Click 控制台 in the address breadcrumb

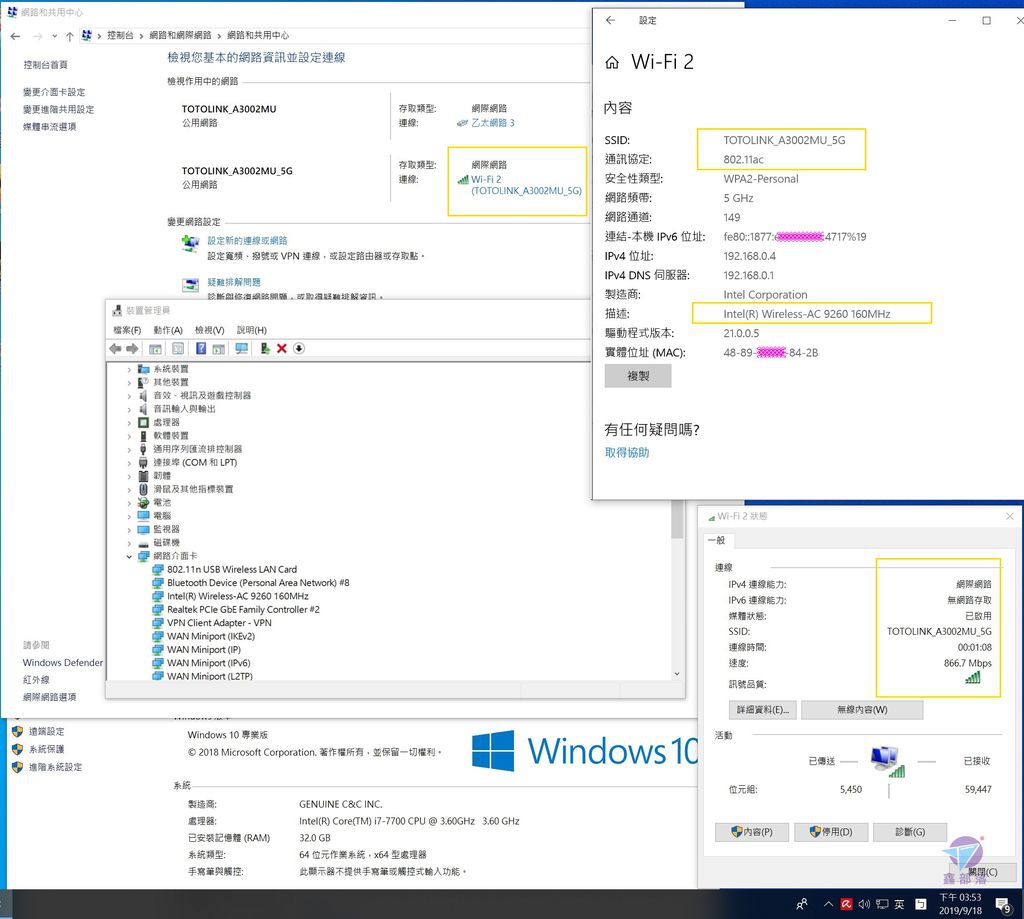click(120, 36)
